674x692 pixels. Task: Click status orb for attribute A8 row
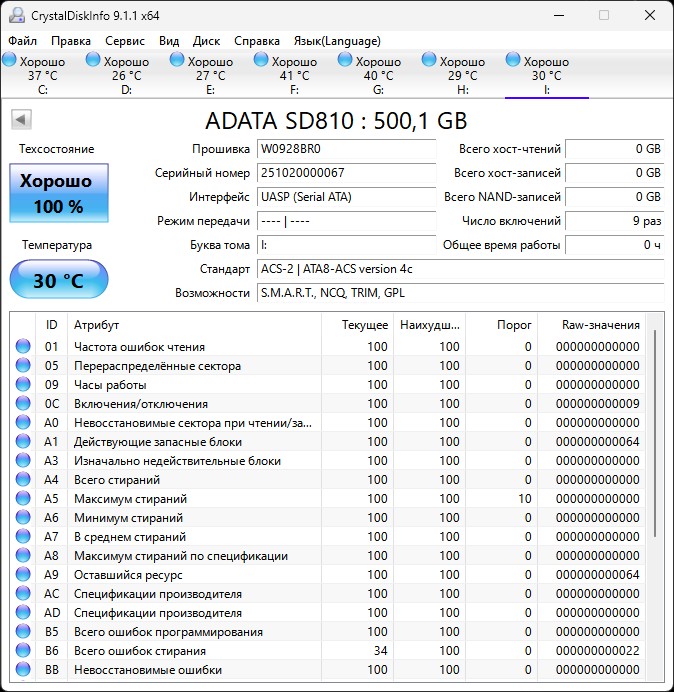coord(23,555)
